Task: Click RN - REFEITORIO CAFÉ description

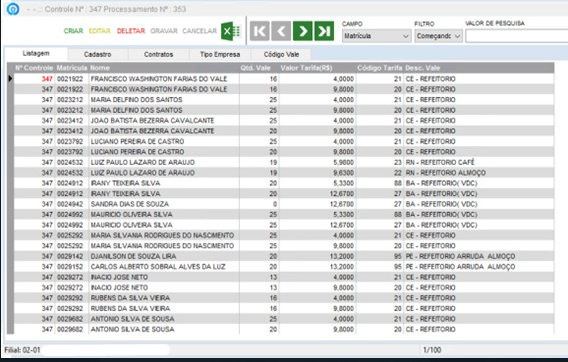Action: (x=440, y=162)
